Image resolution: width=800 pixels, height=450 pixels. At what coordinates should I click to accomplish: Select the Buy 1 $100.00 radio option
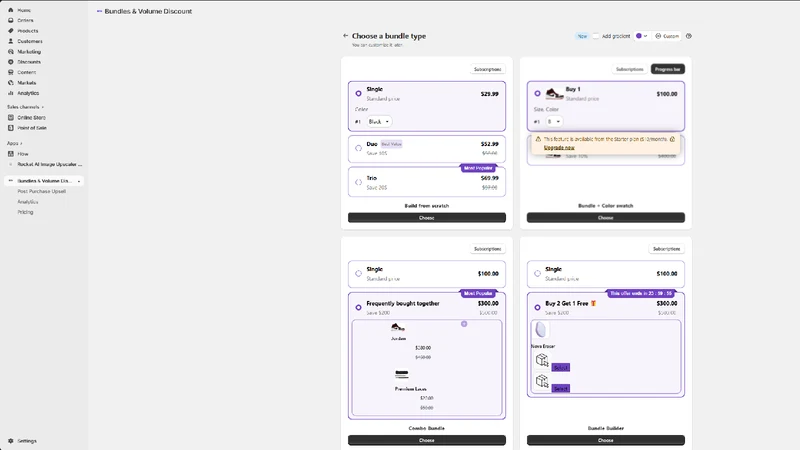click(x=537, y=93)
